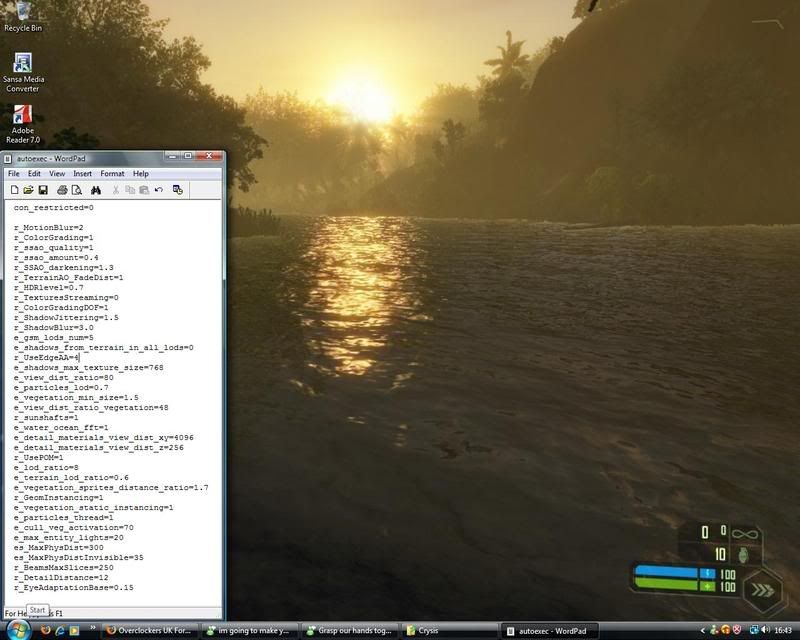This screenshot has width=800, height=640.
Task: Click the volume speaker tray icon
Action: click(765, 630)
